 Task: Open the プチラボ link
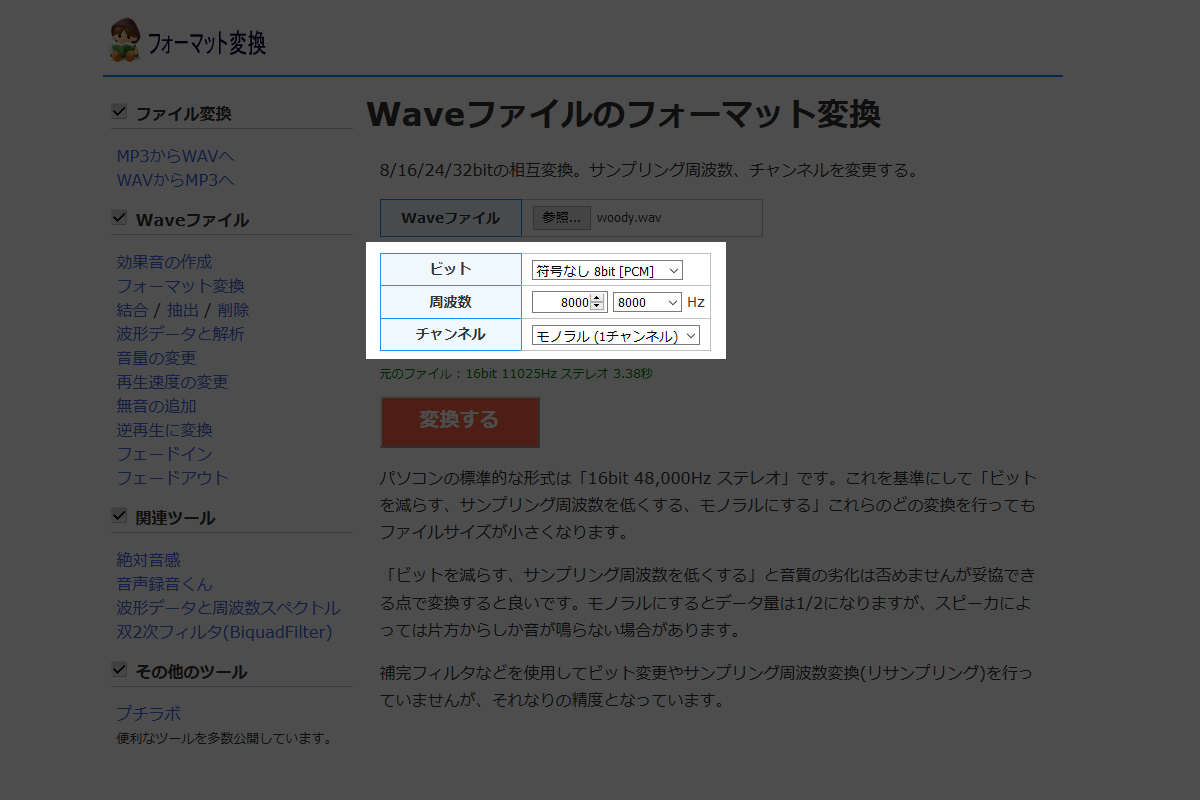tap(148, 714)
